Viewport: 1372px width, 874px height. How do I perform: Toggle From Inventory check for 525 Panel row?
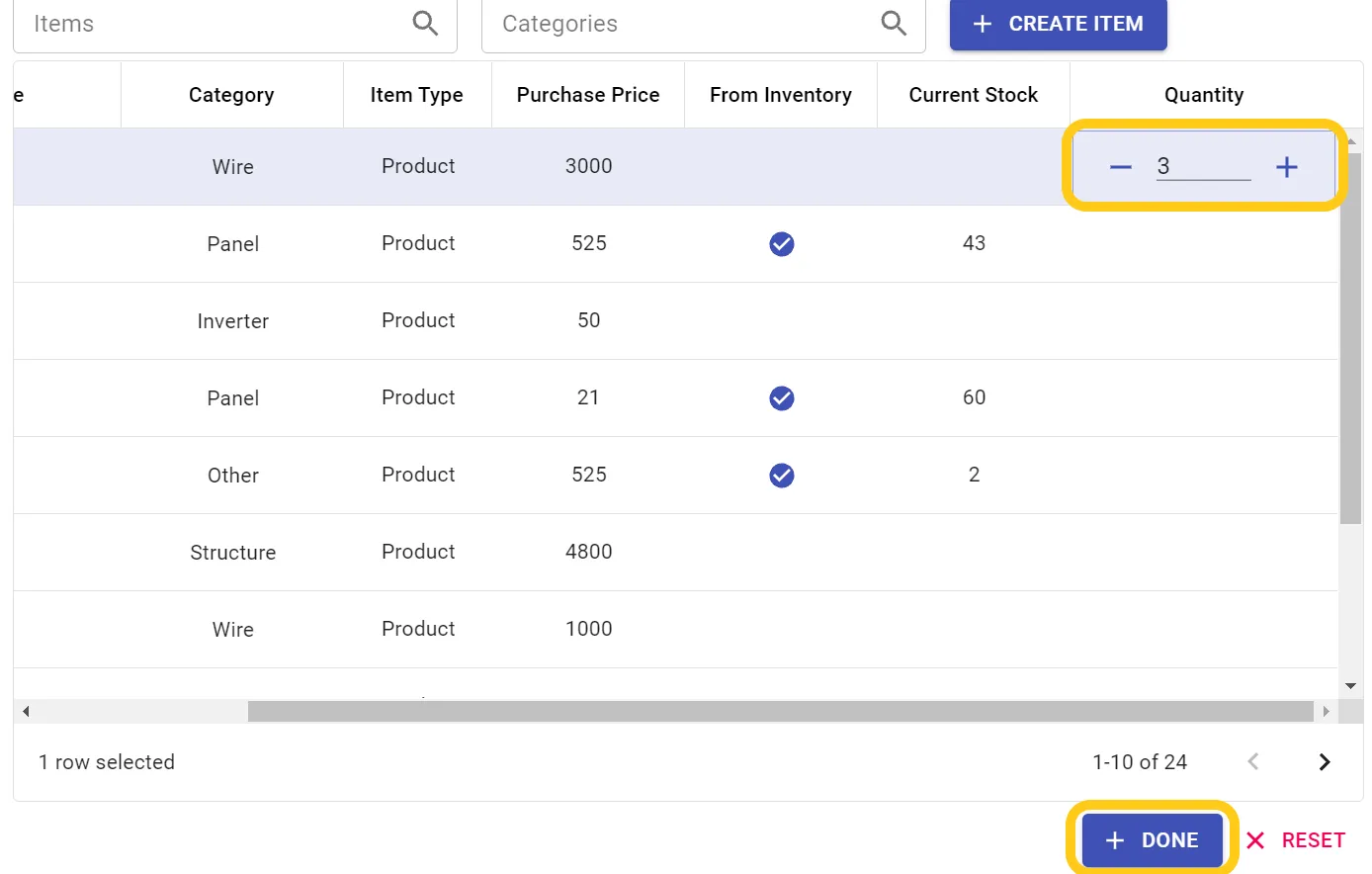tap(781, 244)
